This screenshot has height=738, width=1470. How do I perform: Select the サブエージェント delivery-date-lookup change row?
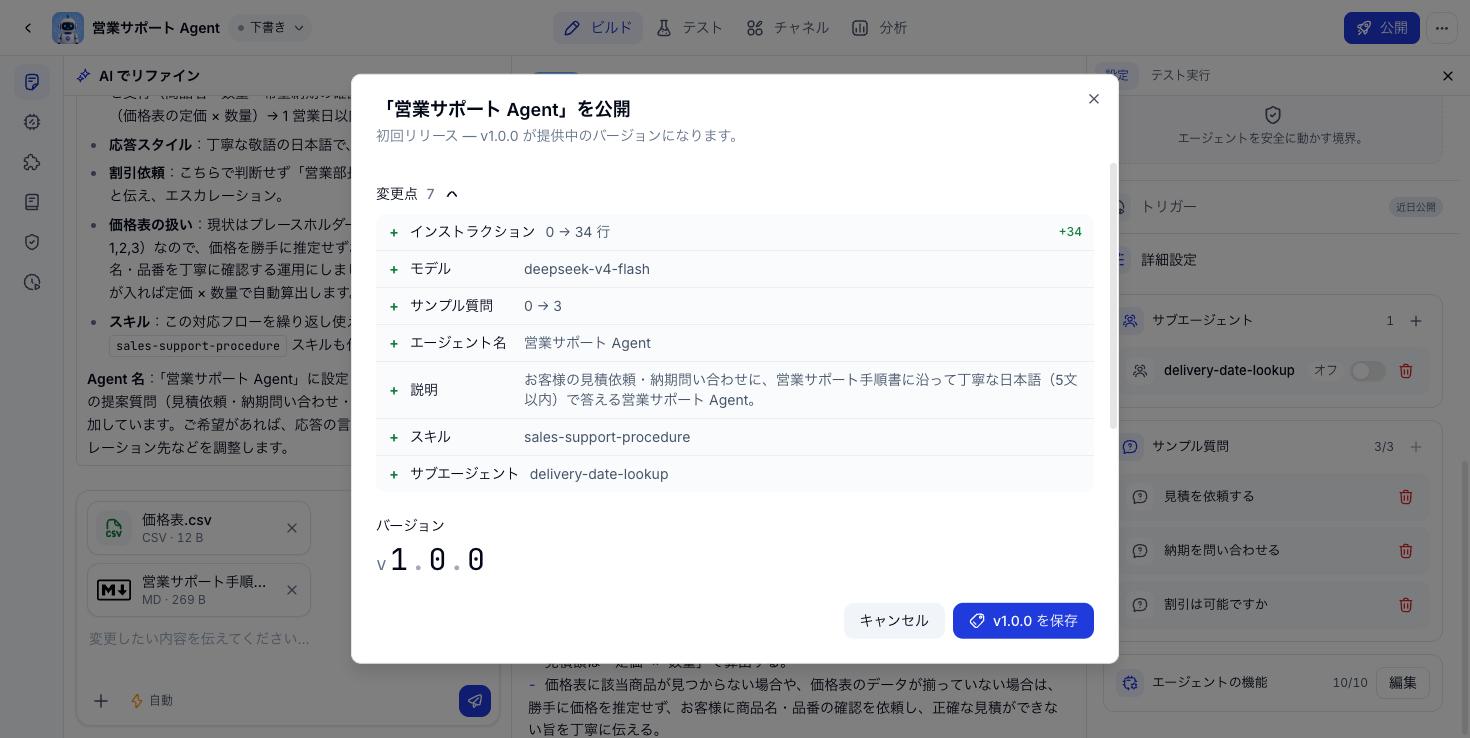pyautogui.click(x=735, y=474)
